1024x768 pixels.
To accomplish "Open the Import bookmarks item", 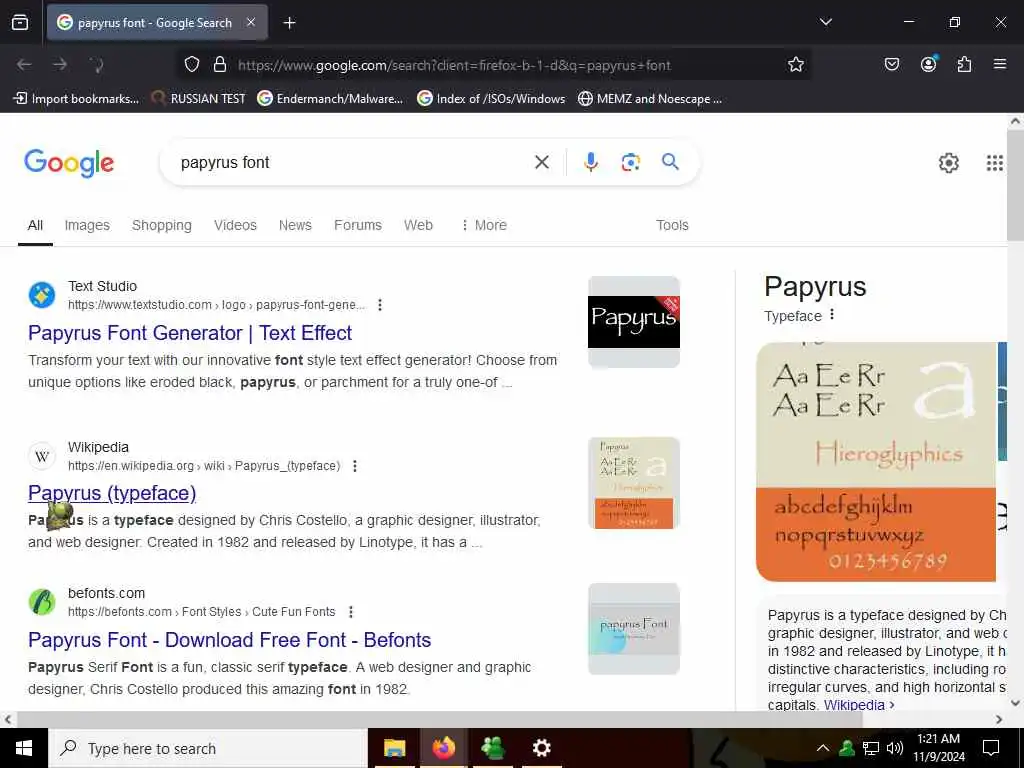I will [76, 99].
